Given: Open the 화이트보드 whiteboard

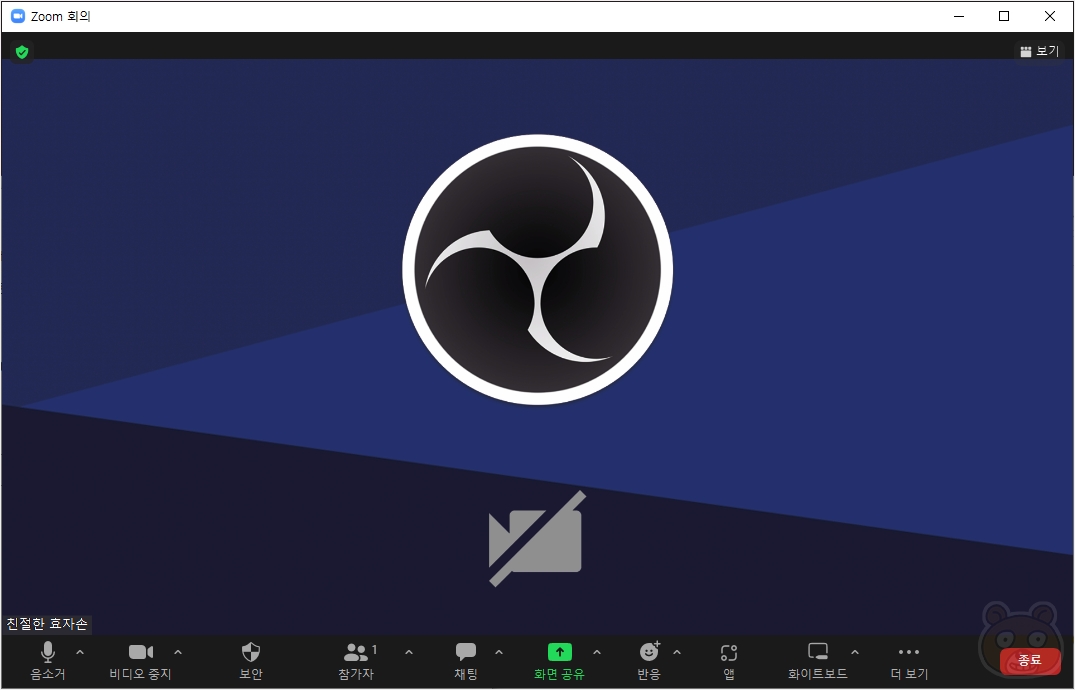Looking at the screenshot, I should [818, 661].
